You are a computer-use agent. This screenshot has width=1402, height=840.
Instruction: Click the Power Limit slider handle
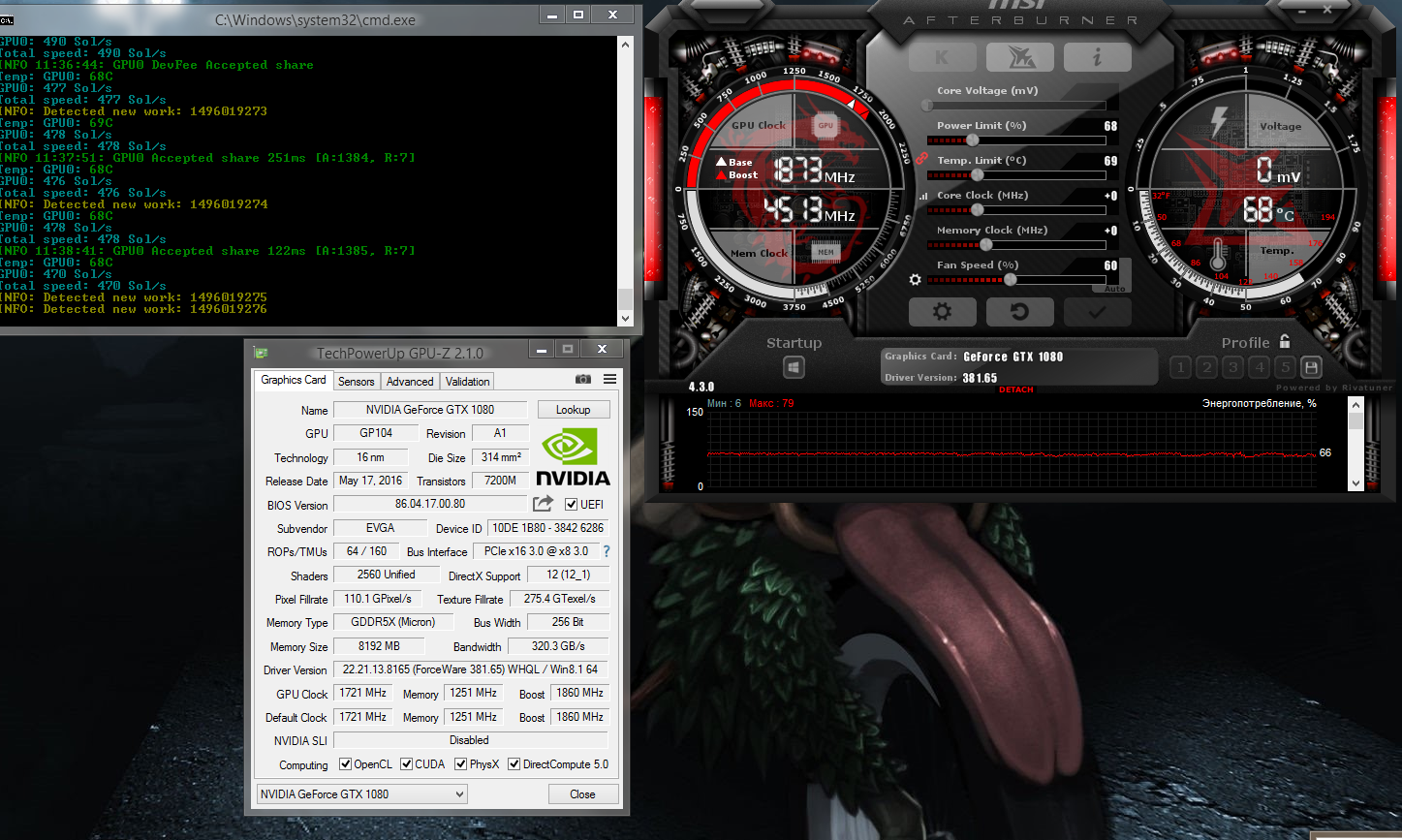point(972,140)
